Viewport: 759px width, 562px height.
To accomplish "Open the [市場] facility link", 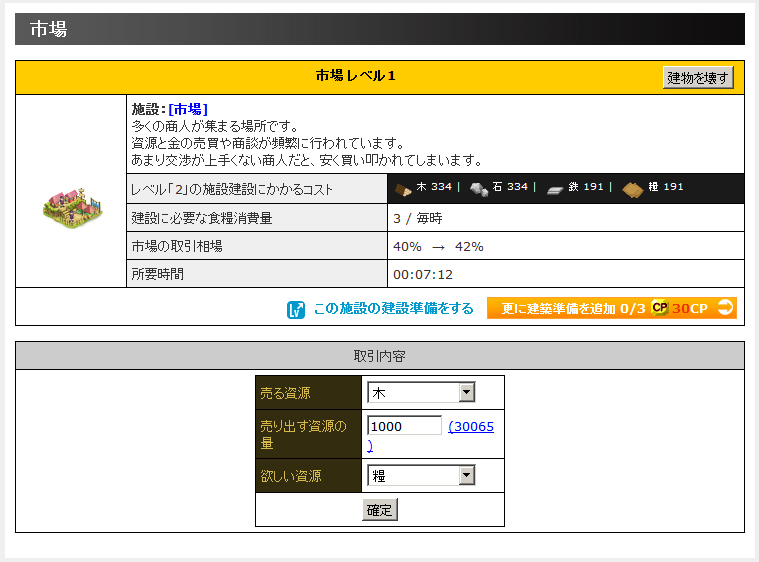I will point(188,109).
